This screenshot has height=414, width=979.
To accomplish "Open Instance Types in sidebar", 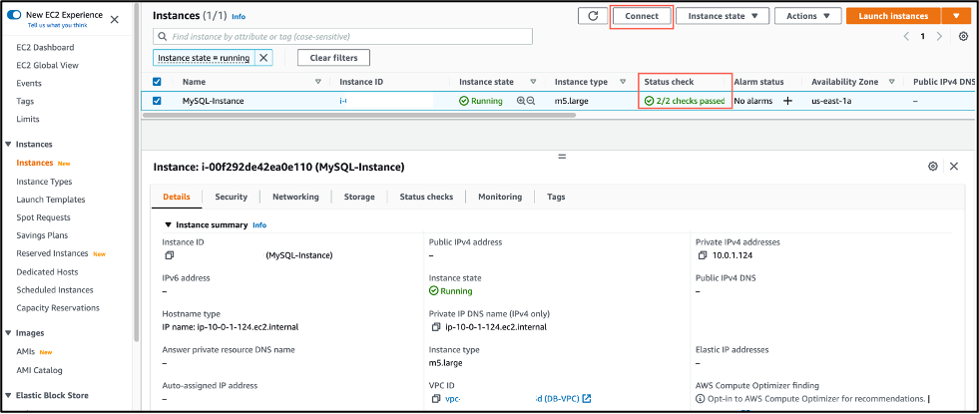I will (x=44, y=182).
